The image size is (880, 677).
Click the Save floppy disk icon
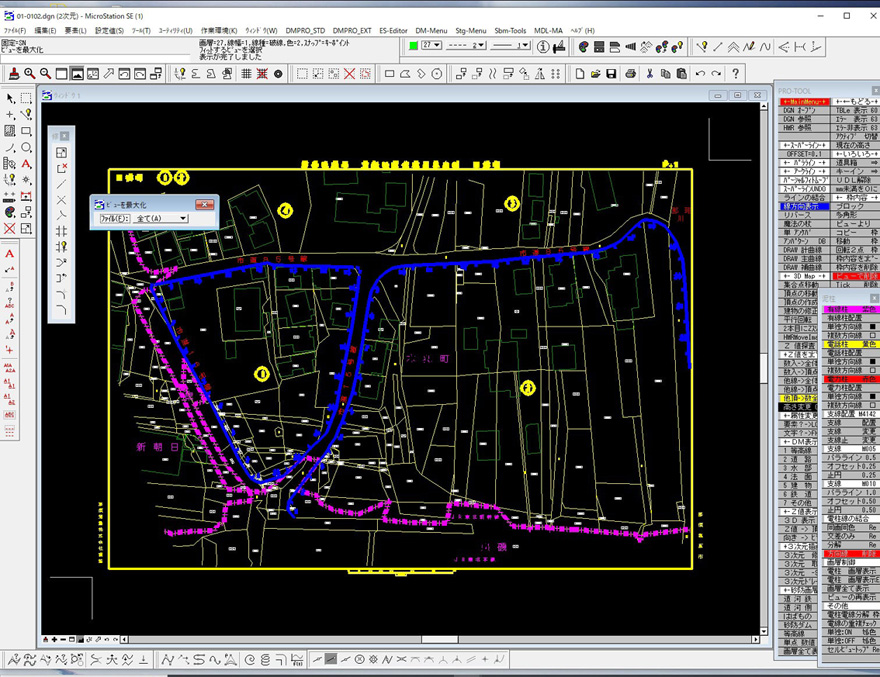611,74
